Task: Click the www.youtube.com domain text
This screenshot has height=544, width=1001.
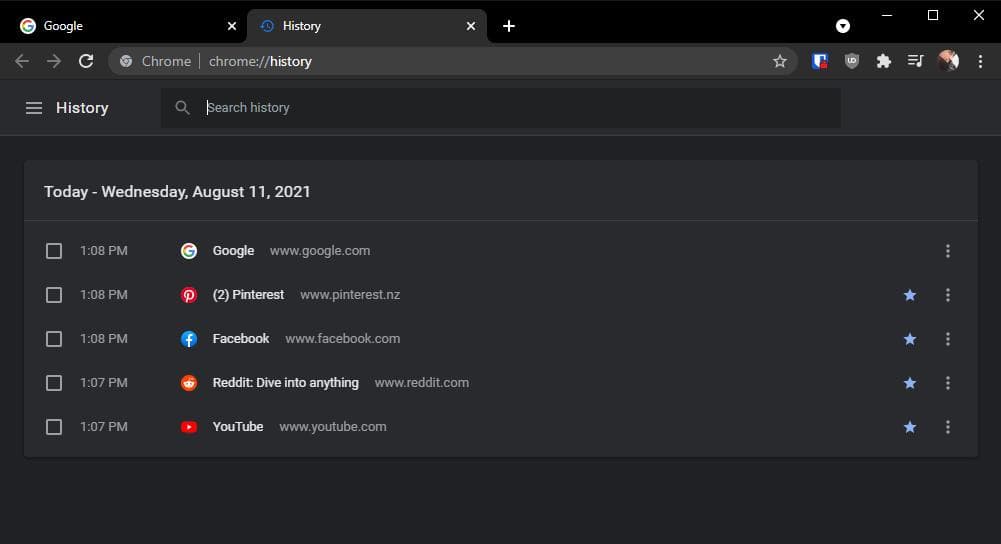Action: pos(333,427)
